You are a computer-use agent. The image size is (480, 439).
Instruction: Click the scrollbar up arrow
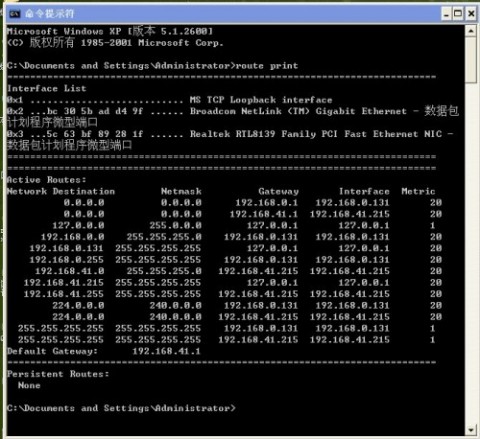(471, 31)
